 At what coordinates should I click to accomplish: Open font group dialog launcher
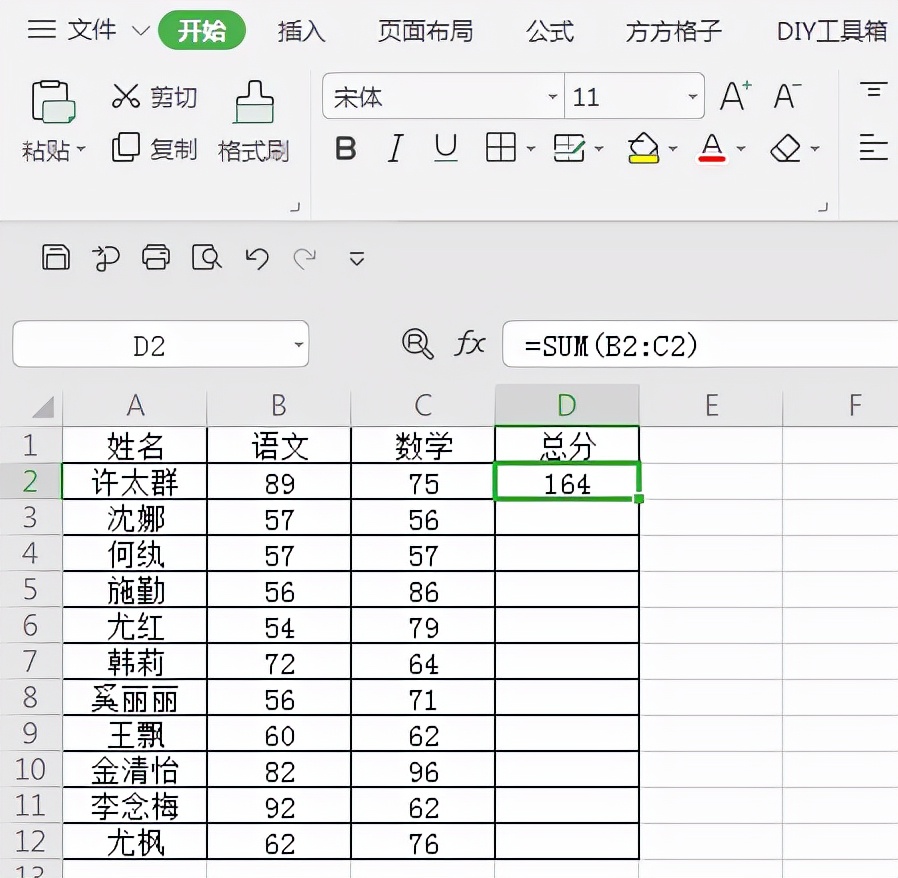pos(824,207)
